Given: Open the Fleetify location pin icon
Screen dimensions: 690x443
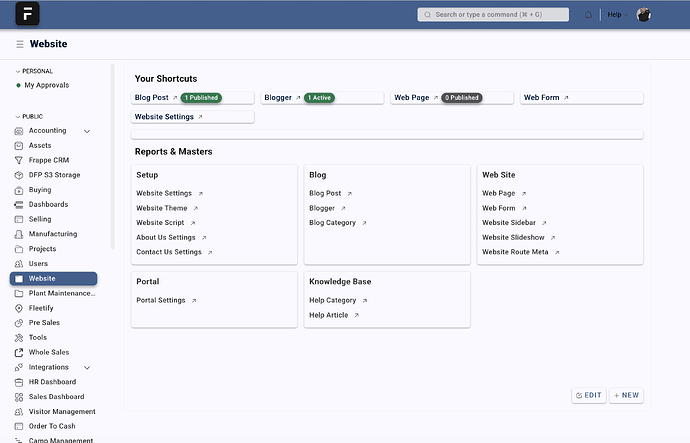Looking at the screenshot, I should [x=18, y=308].
